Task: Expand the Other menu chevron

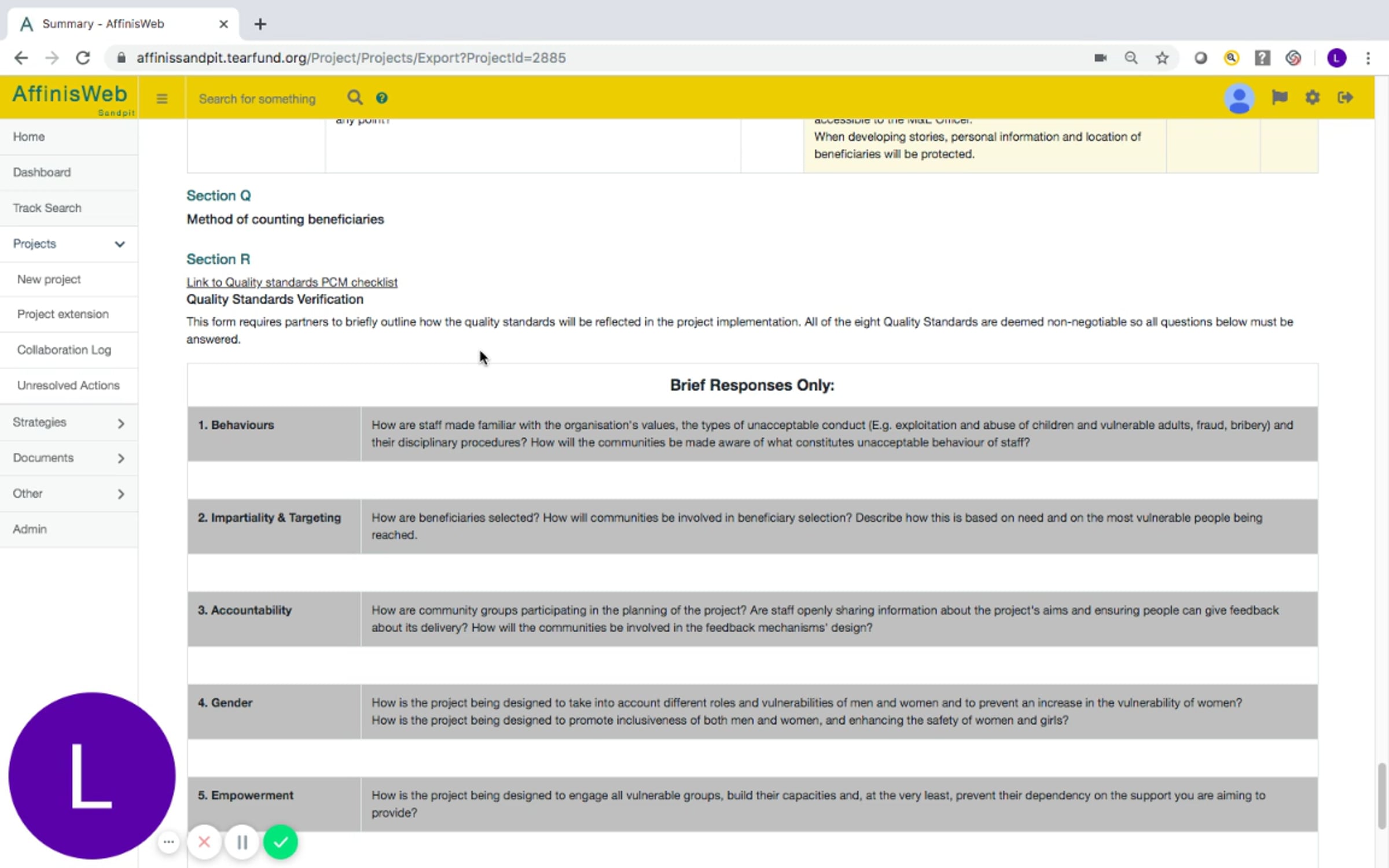Action: (x=120, y=494)
